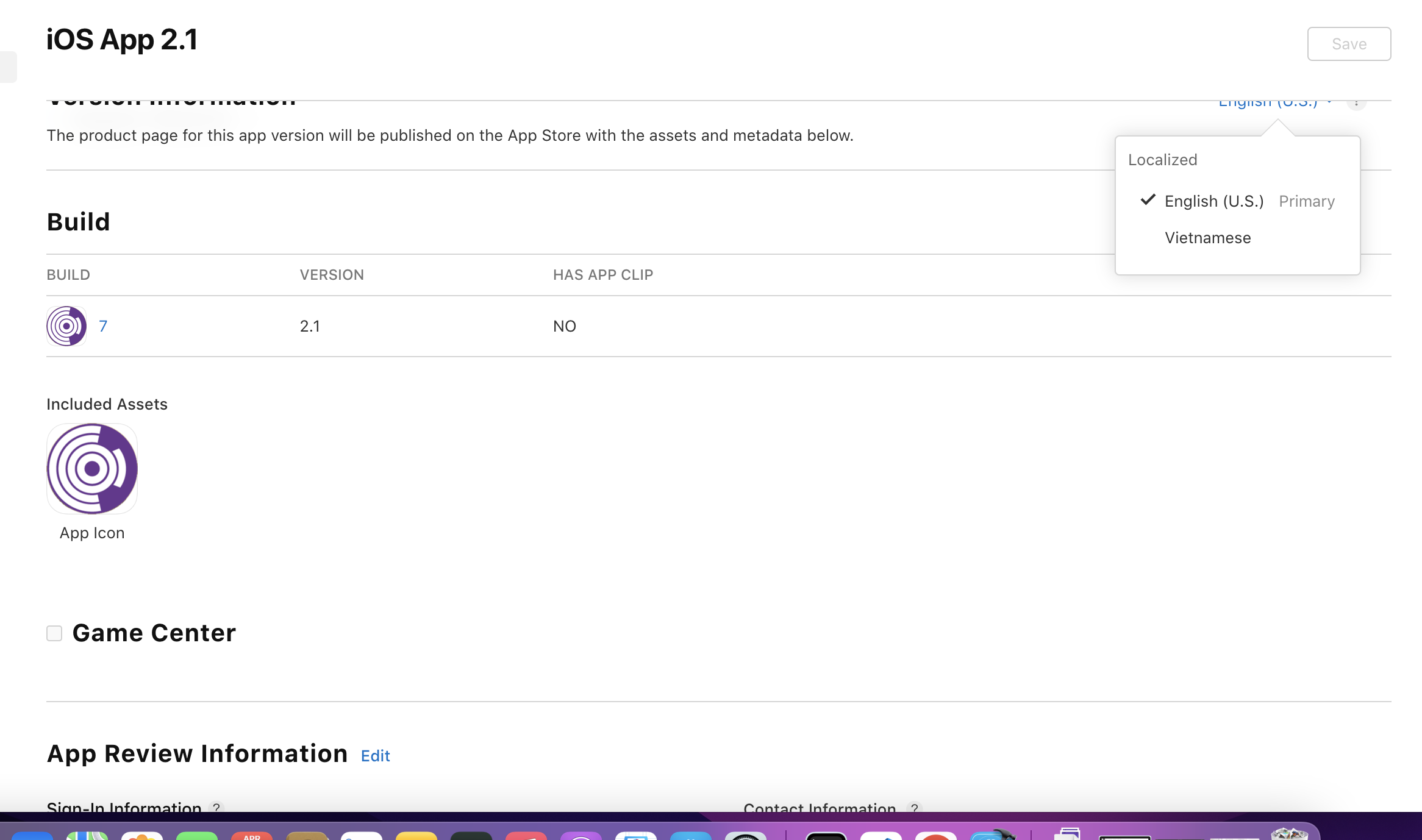Click the checkmark next to English (U.S.)
The width and height of the screenshot is (1422, 840).
[x=1148, y=200]
